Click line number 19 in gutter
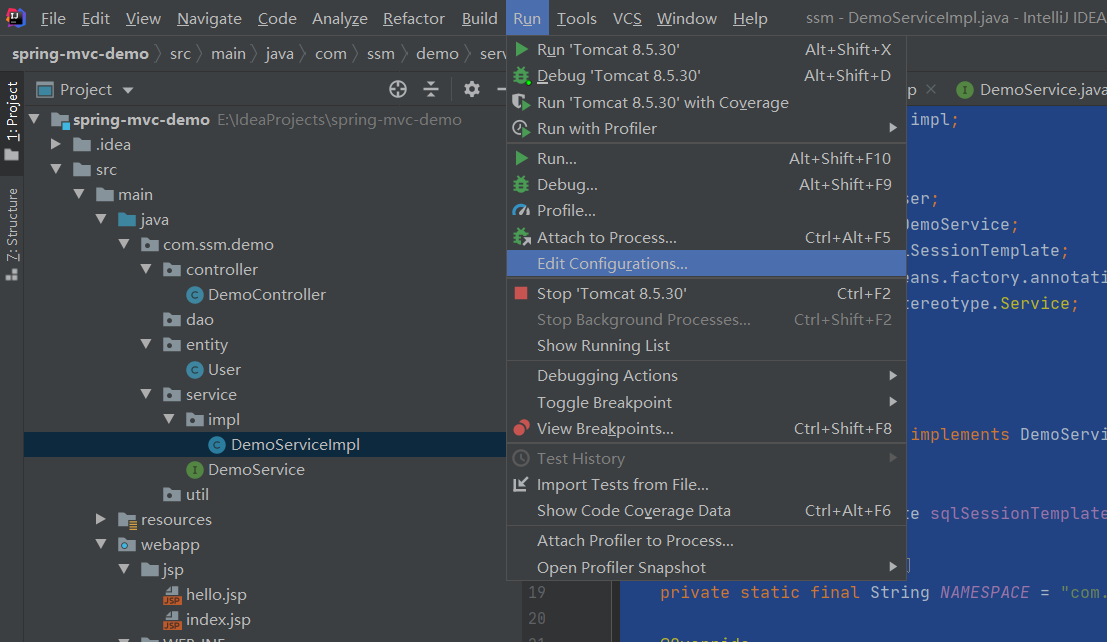The height and width of the screenshot is (642, 1107). tap(537, 592)
